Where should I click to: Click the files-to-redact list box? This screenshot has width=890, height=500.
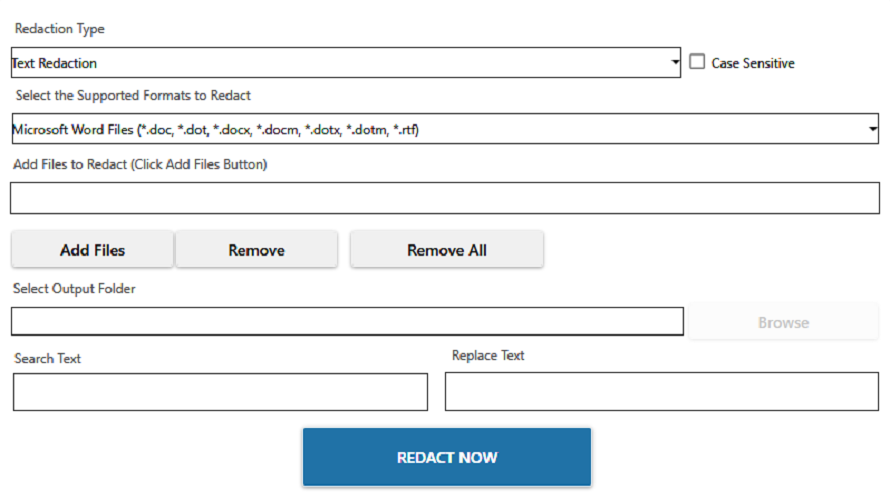pyautogui.click(x=444, y=198)
